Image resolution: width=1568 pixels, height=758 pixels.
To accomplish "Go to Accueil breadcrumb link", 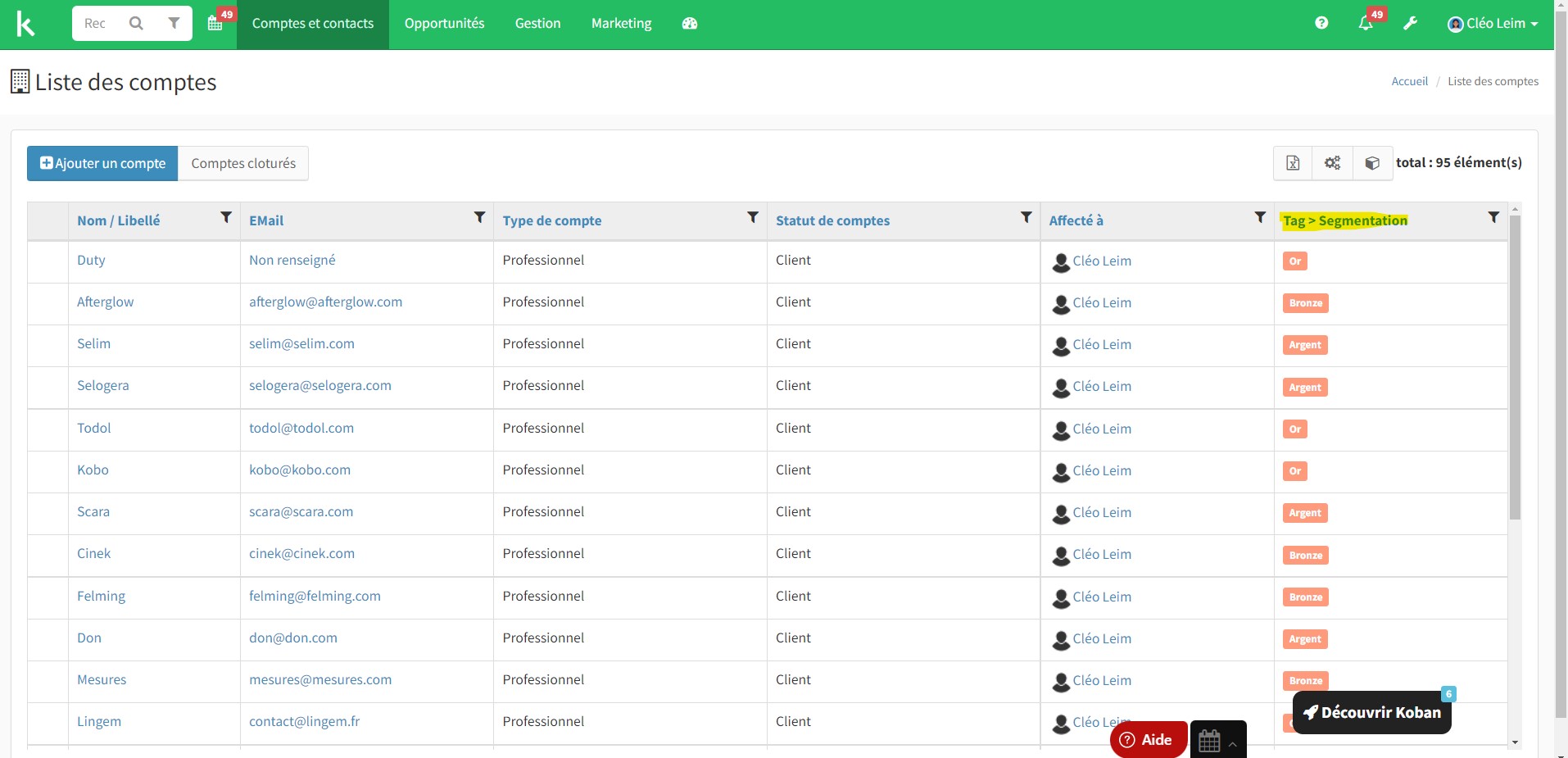I will click(x=1409, y=81).
